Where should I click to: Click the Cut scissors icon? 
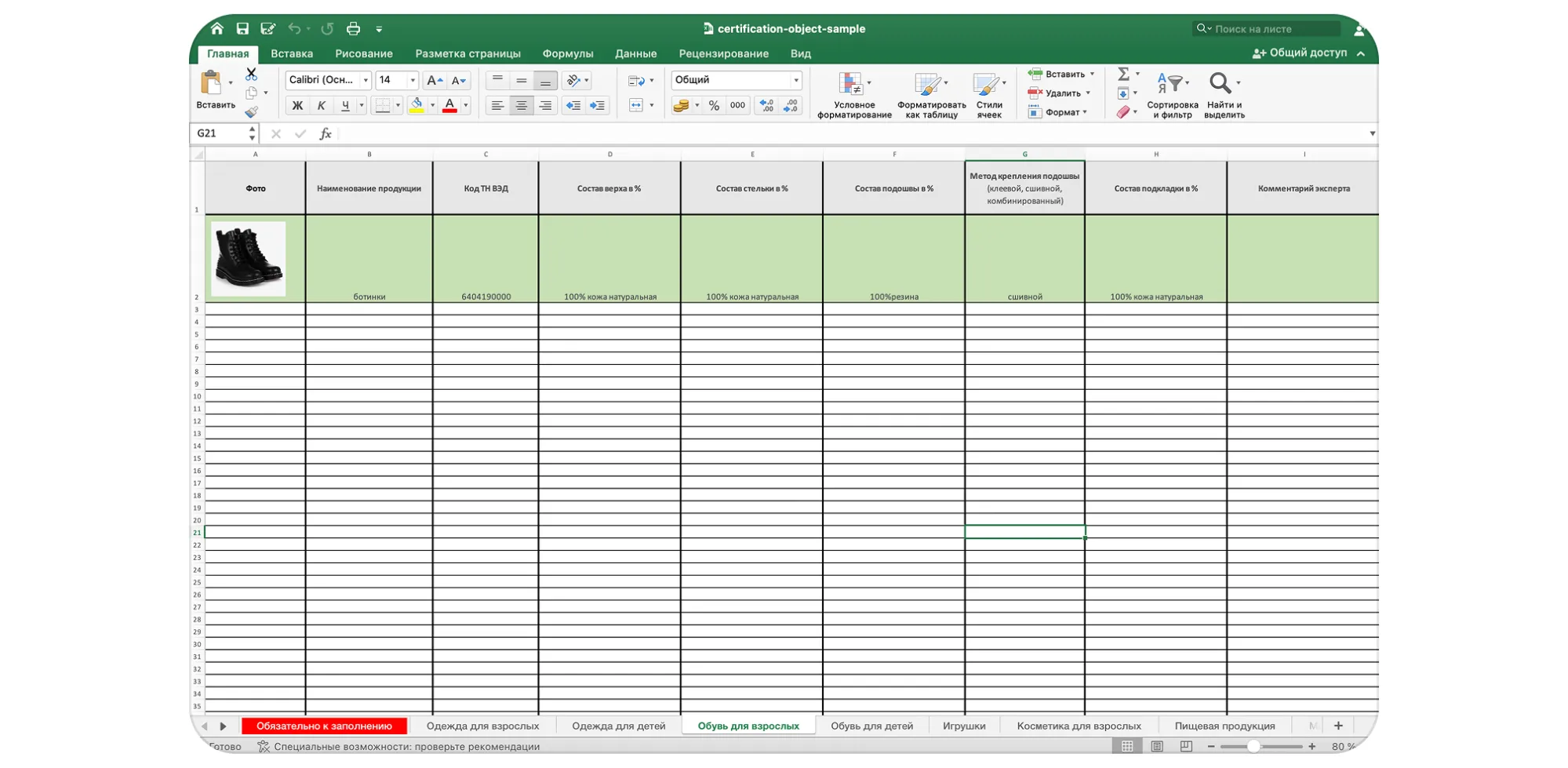point(251,74)
